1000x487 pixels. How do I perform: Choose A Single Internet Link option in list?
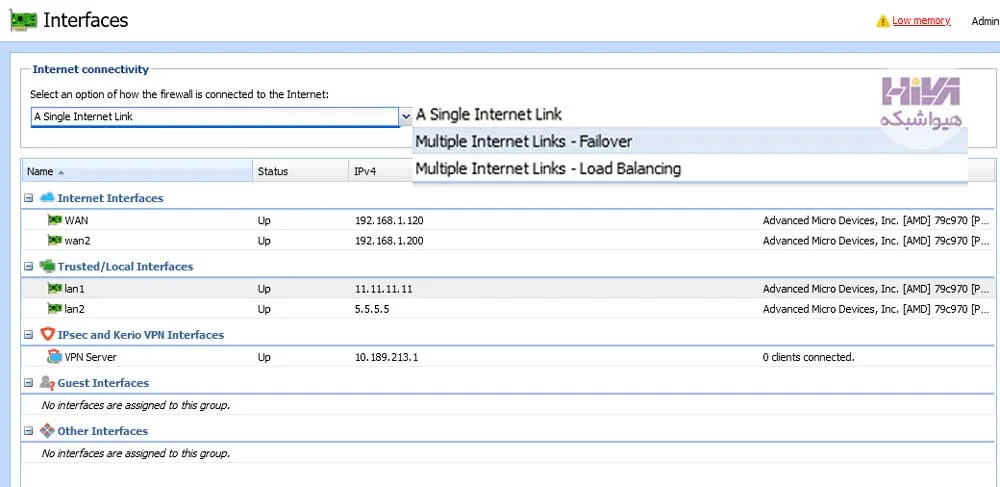pyautogui.click(x=489, y=115)
